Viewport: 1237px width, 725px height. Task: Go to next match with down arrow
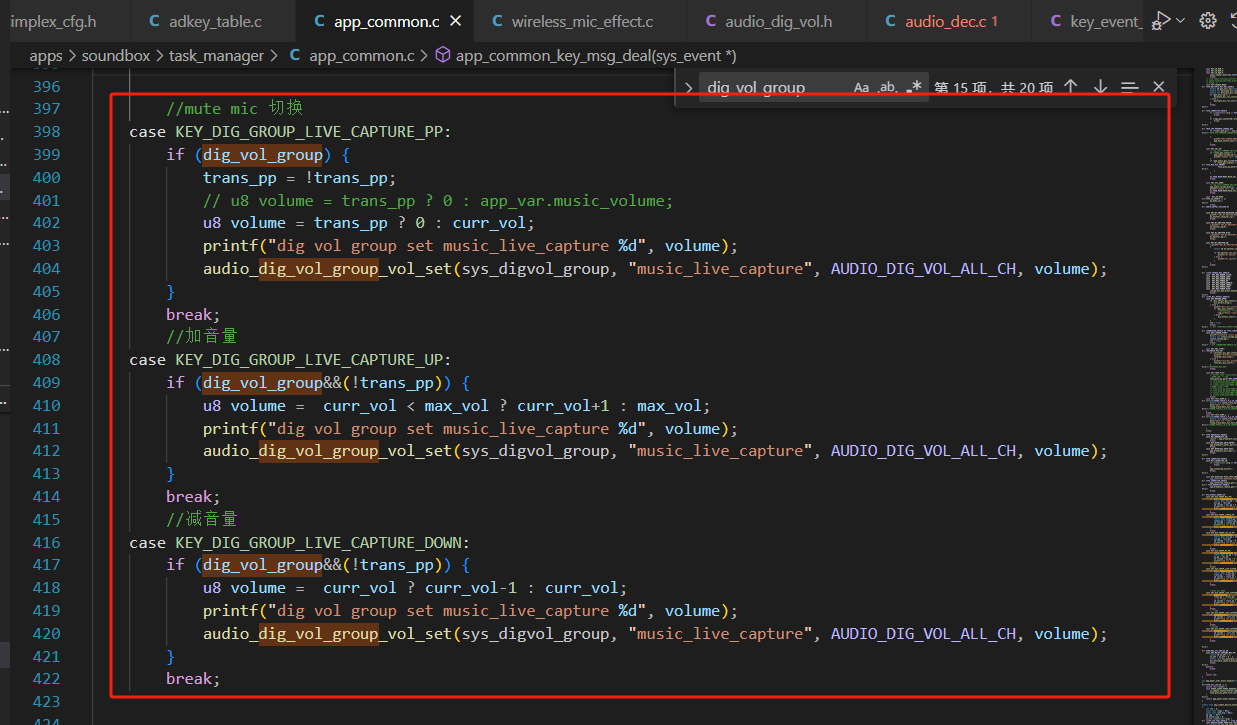[x=1100, y=88]
